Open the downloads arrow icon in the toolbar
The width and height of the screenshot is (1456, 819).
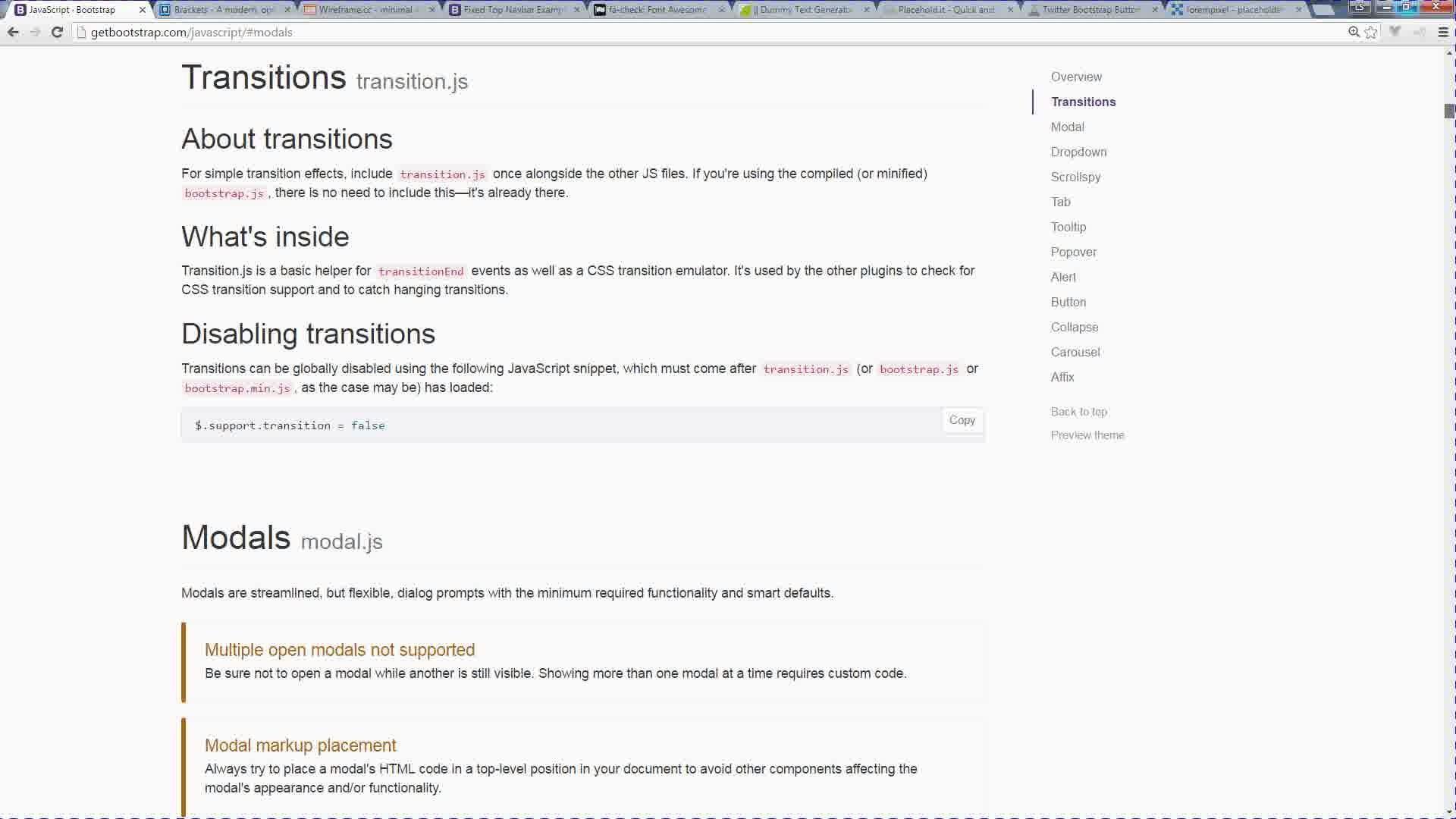click(x=1396, y=32)
